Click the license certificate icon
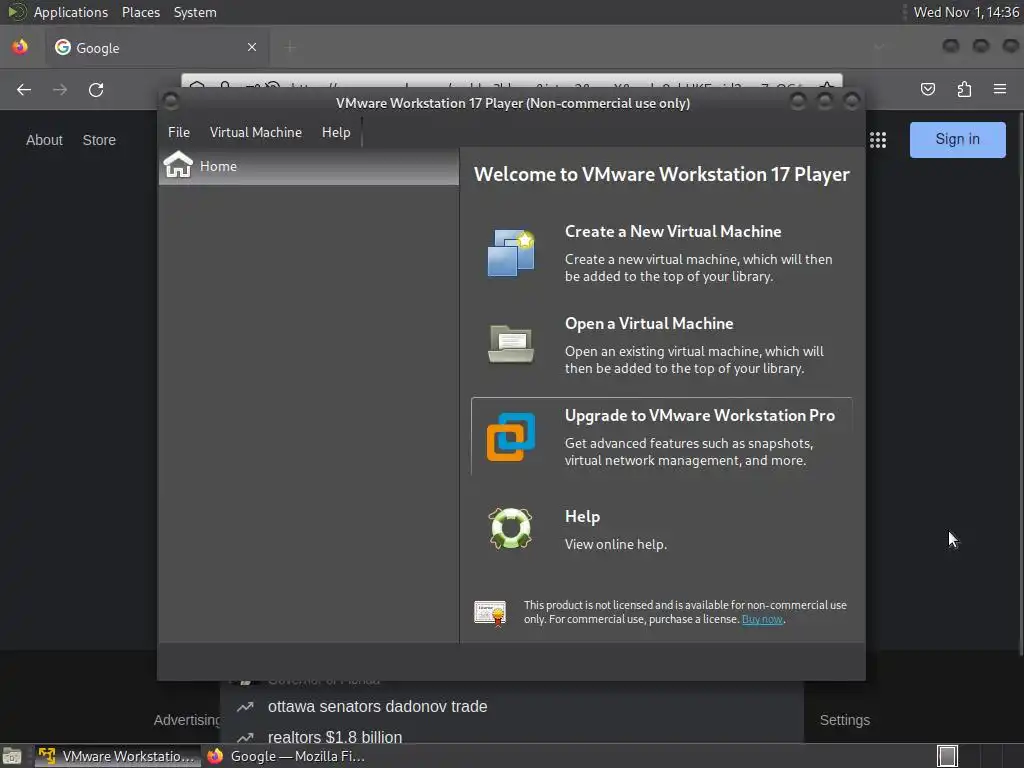The height and width of the screenshot is (768, 1024). 490,613
